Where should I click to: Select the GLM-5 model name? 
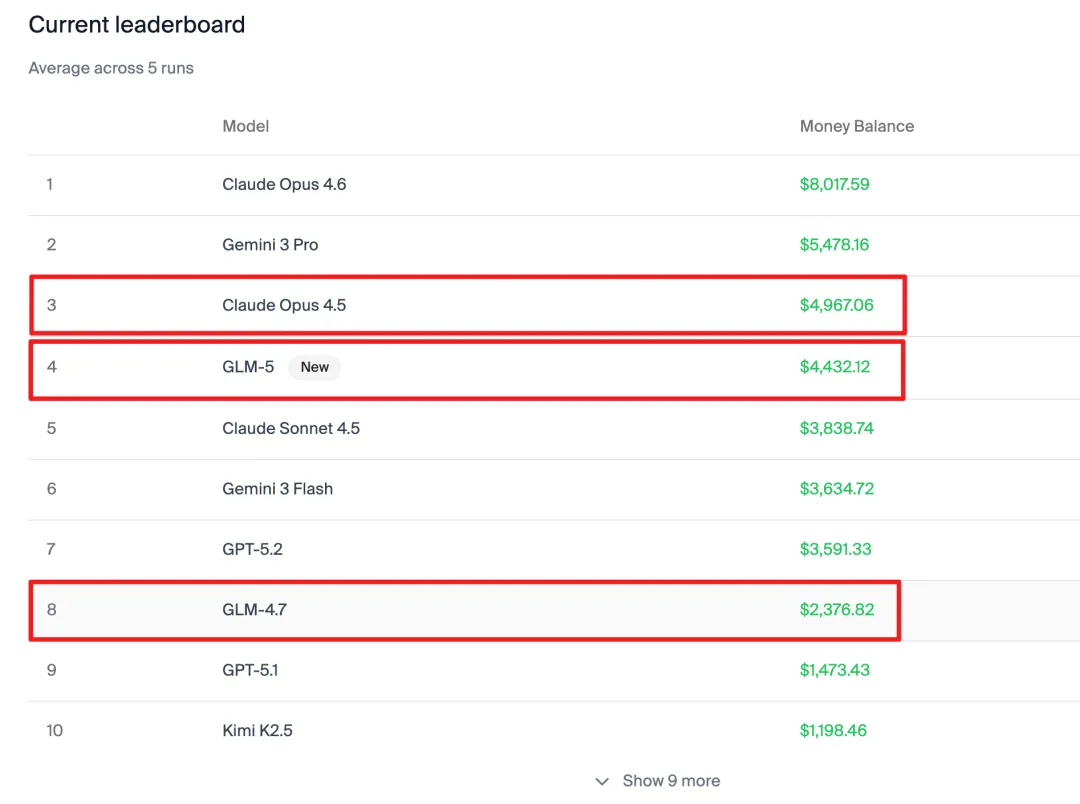pos(248,367)
